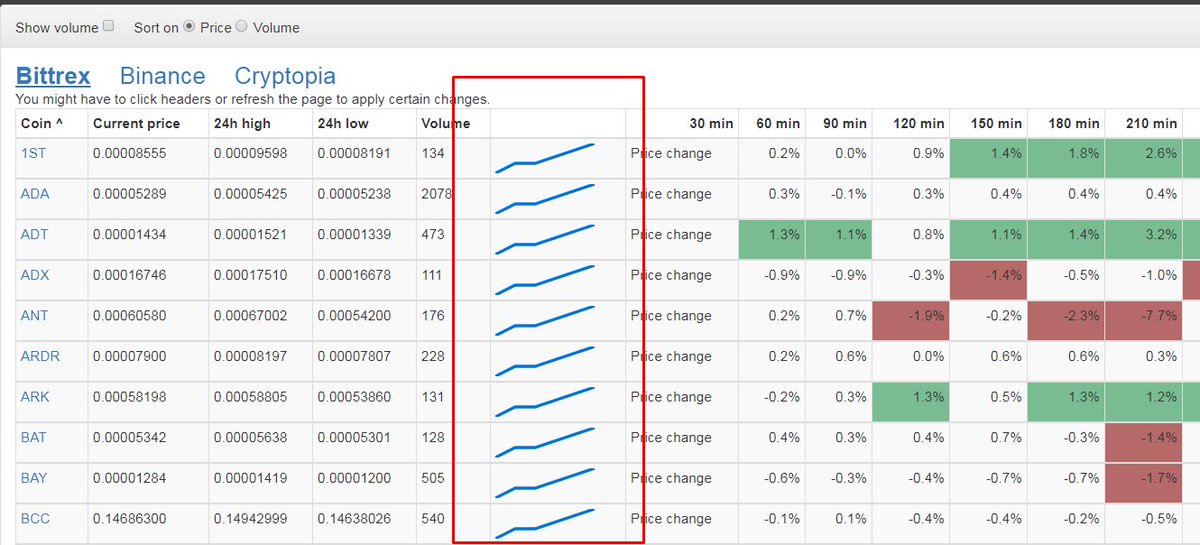The image size is (1200, 545).
Task: Open the BAY coin link
Action: pos(34,478)
